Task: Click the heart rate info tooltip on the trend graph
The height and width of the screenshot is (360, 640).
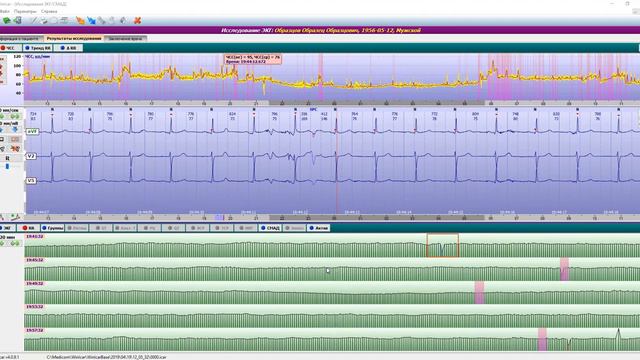Action: click(x=253, y=59)
